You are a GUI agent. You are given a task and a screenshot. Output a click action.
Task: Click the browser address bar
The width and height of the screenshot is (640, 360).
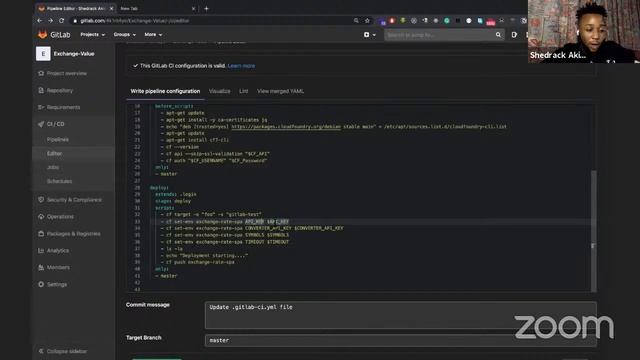coord(212,20)
